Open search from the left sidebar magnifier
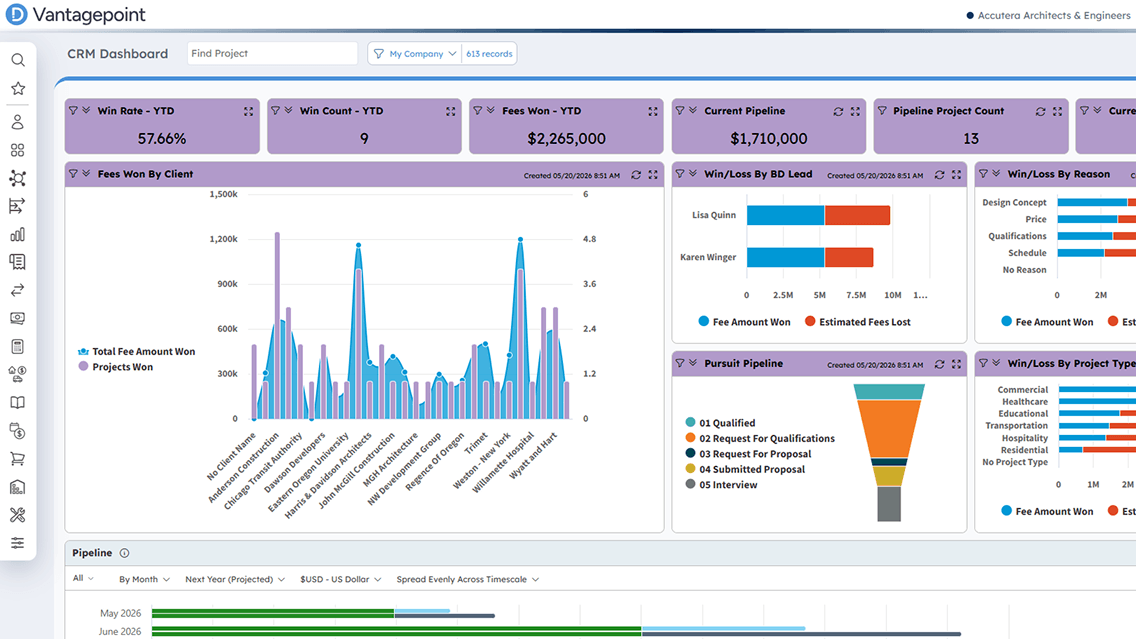 18,60
